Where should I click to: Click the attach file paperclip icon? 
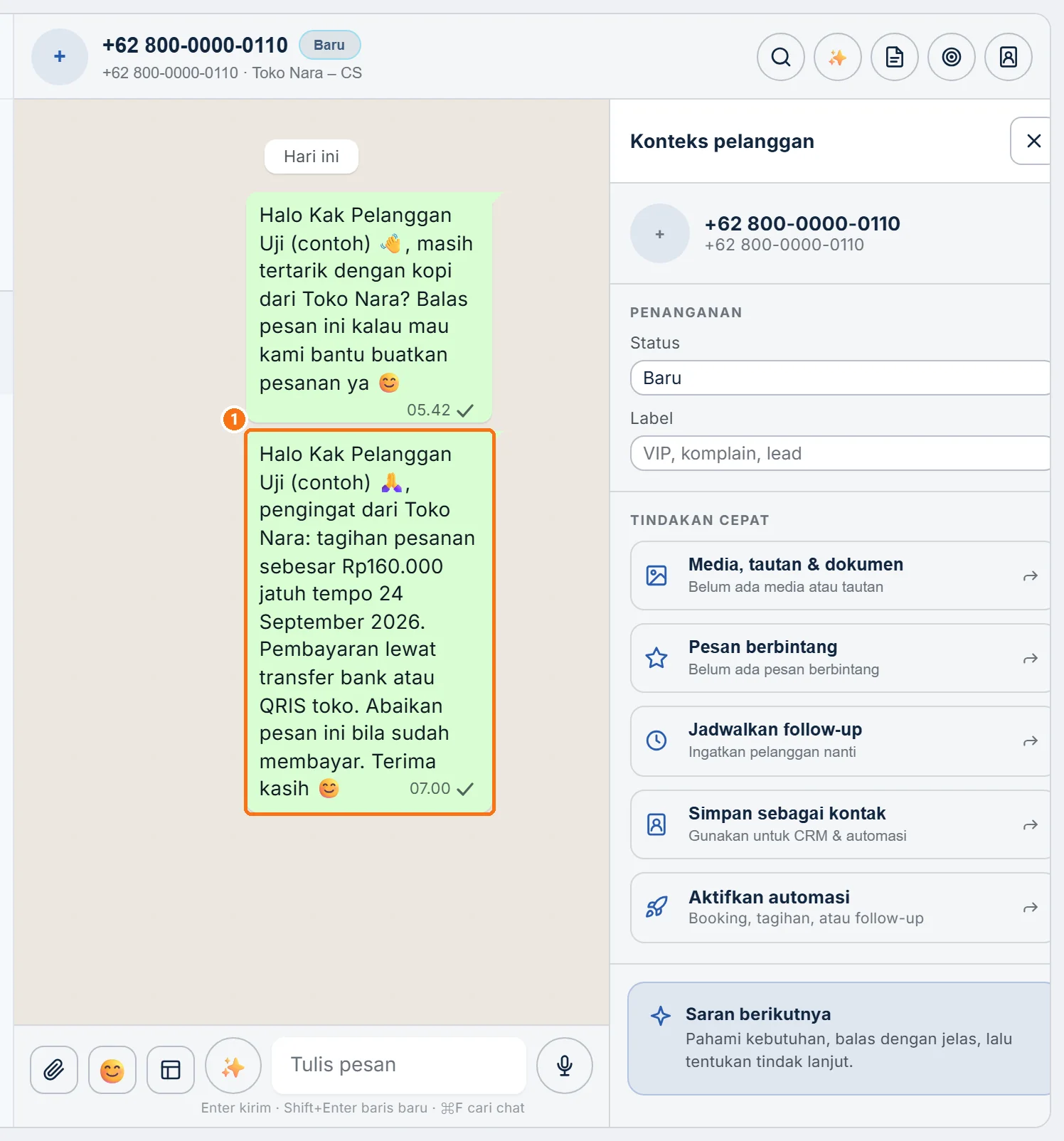point(54,1069)
